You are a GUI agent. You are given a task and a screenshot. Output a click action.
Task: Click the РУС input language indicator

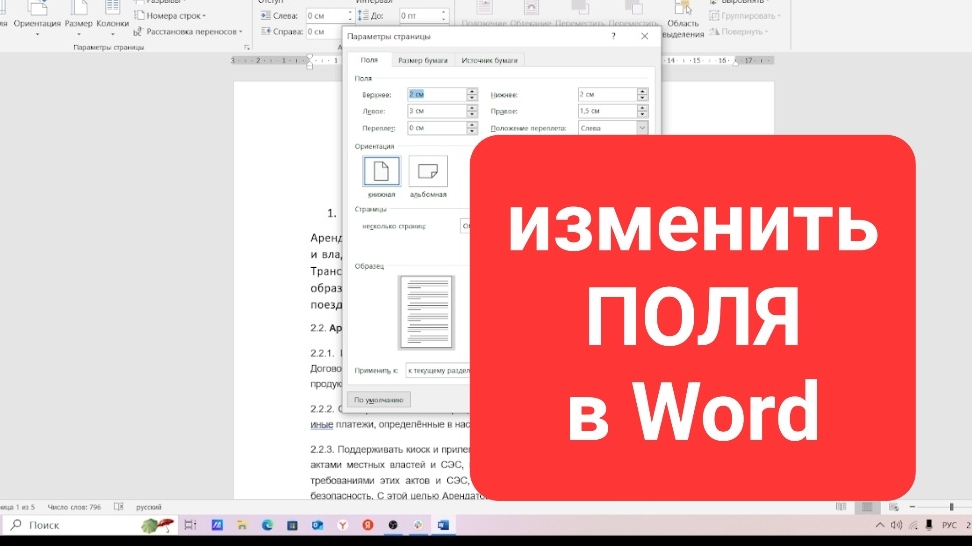(x=949, y=525)
